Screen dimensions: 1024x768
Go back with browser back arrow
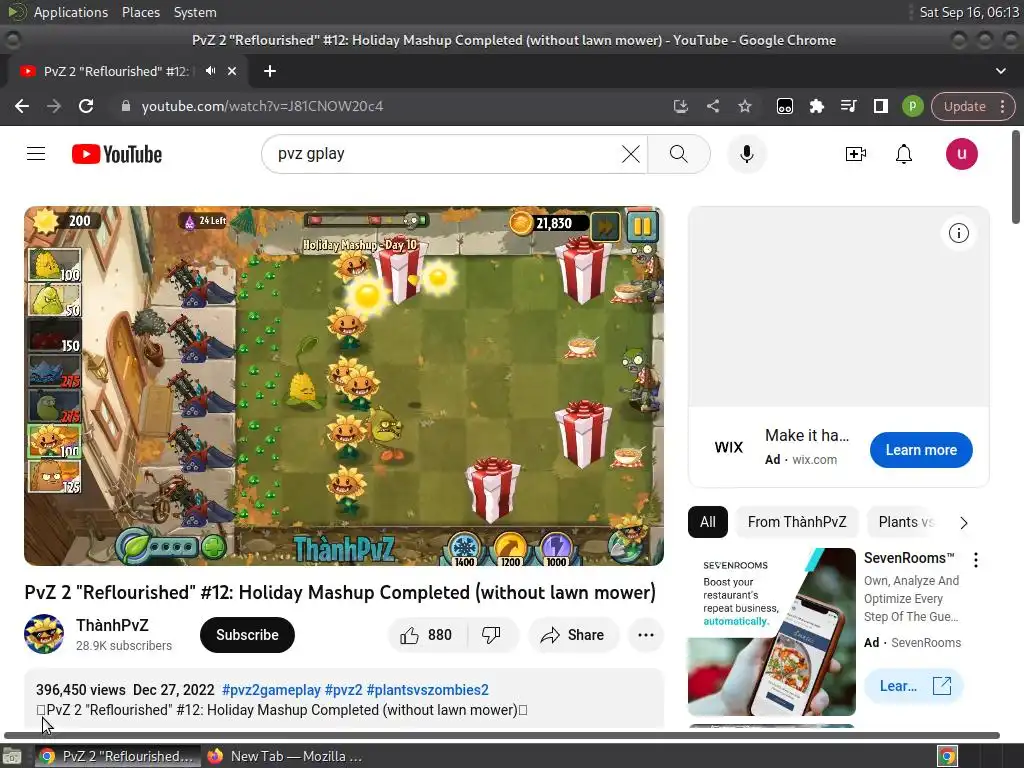coord(22,106)
